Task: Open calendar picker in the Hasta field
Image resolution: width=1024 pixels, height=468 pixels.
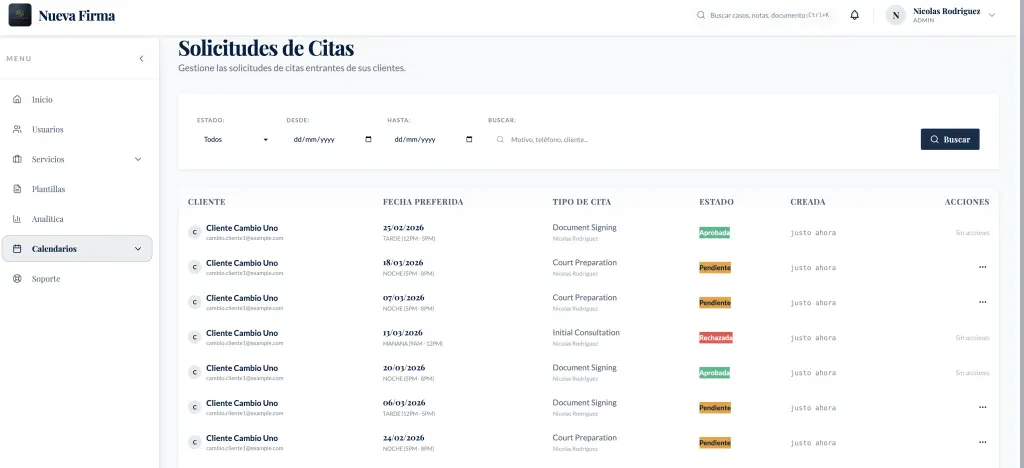Action: tap(469, 139)
